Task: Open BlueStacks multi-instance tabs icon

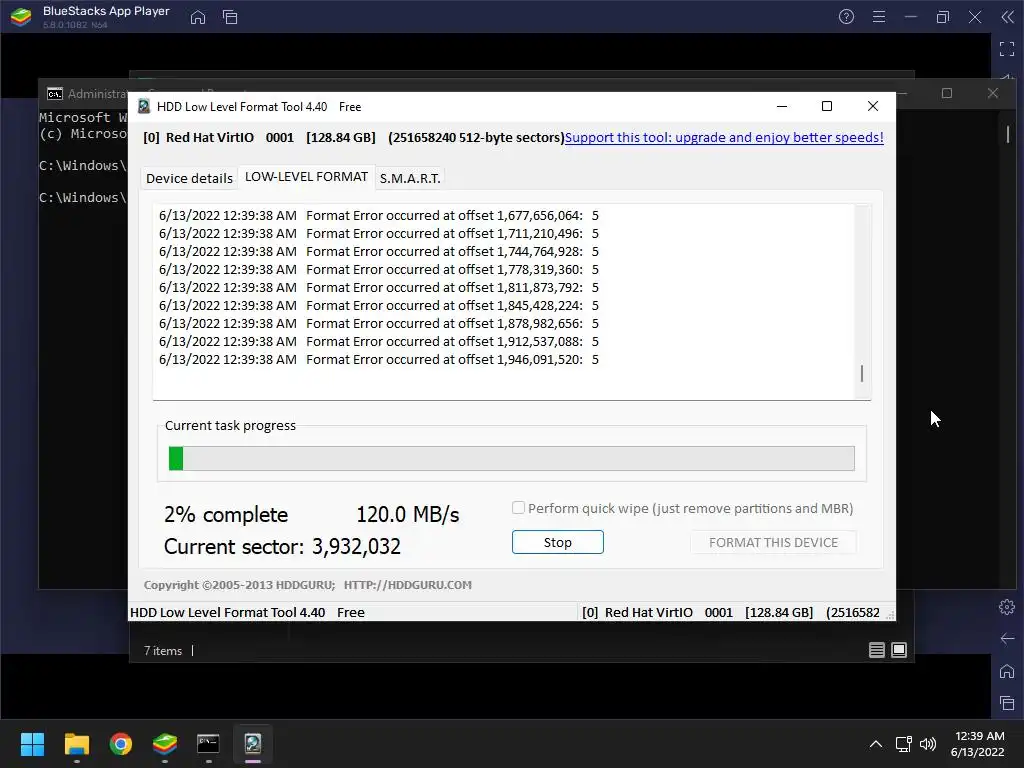Action: coord(230,17)
